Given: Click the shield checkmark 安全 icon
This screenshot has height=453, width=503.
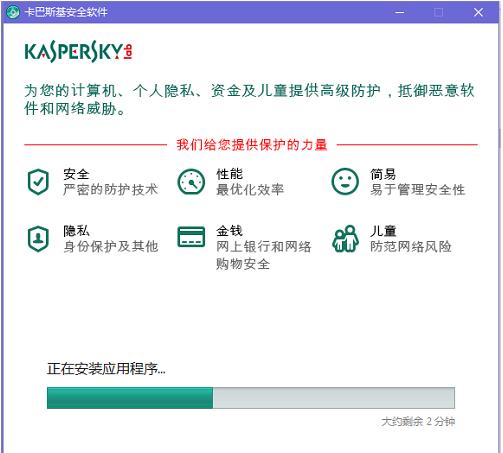Looking at the screenshot, I should [x=38, y=182].
